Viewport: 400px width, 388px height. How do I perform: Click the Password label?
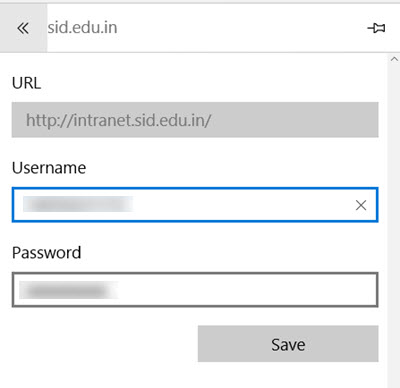[x=47, y=253]
